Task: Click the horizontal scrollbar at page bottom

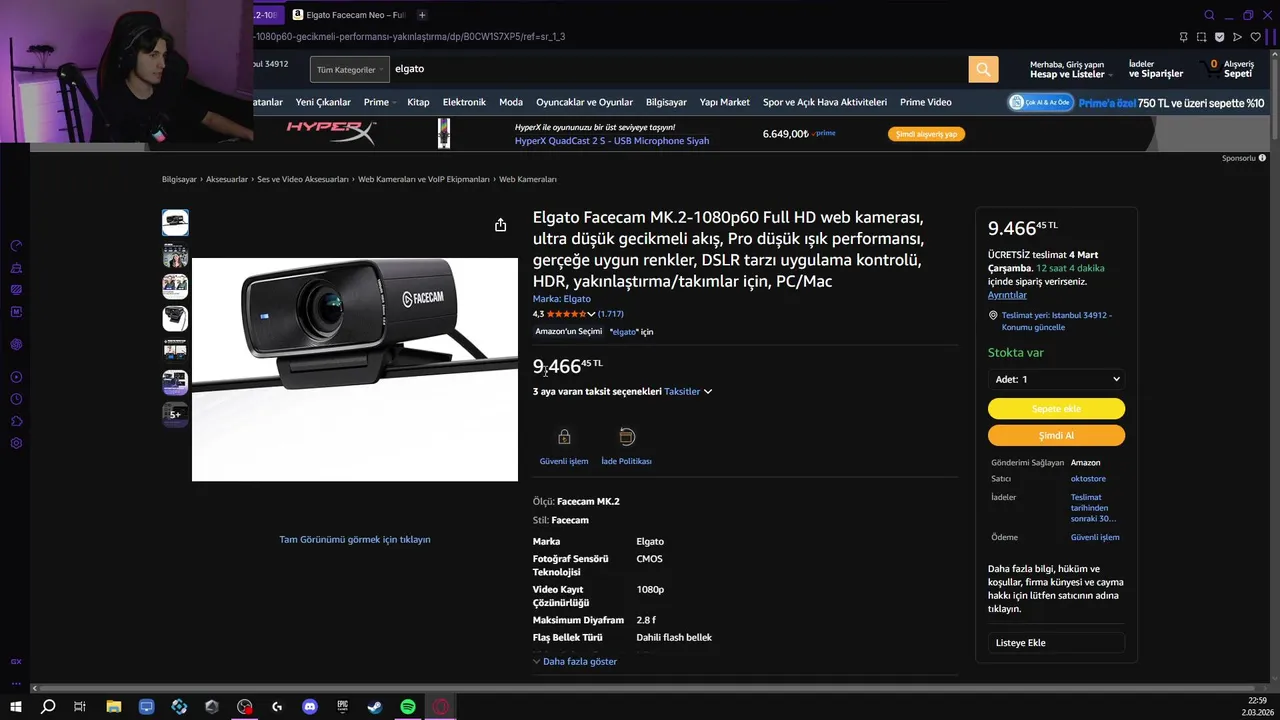Action: 650,688
